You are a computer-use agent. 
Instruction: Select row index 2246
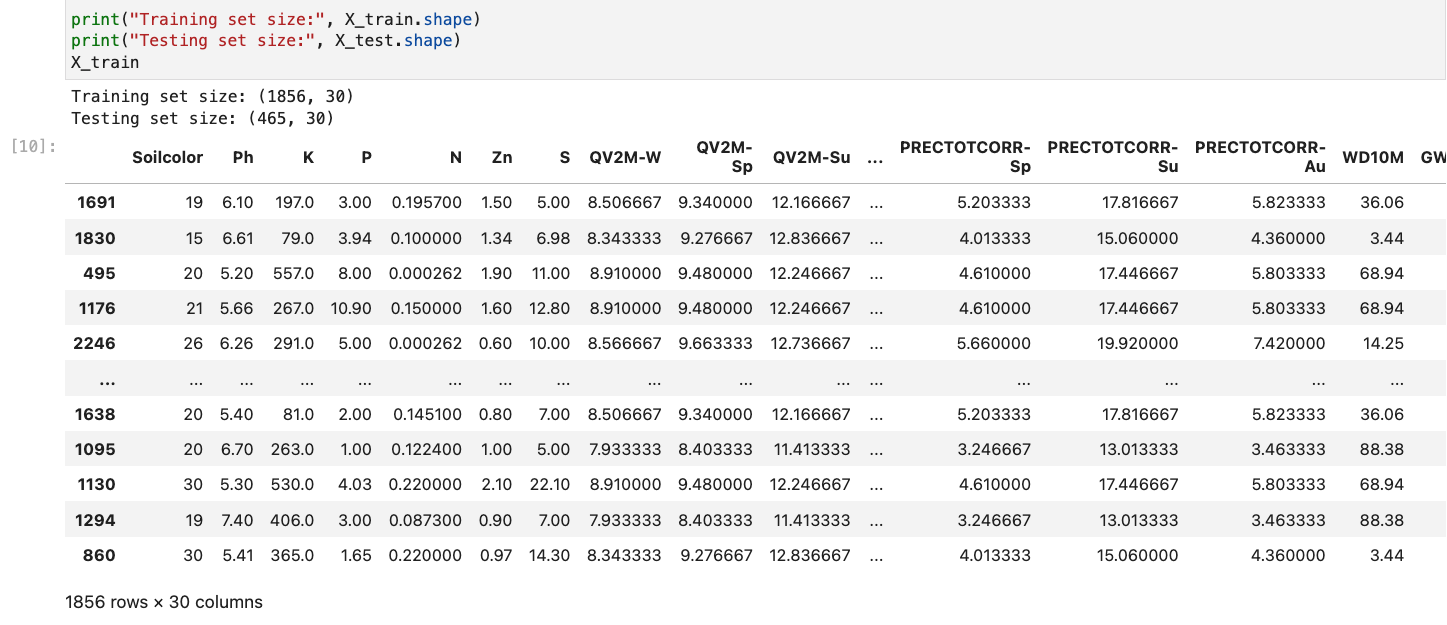(x=94, y=343)
